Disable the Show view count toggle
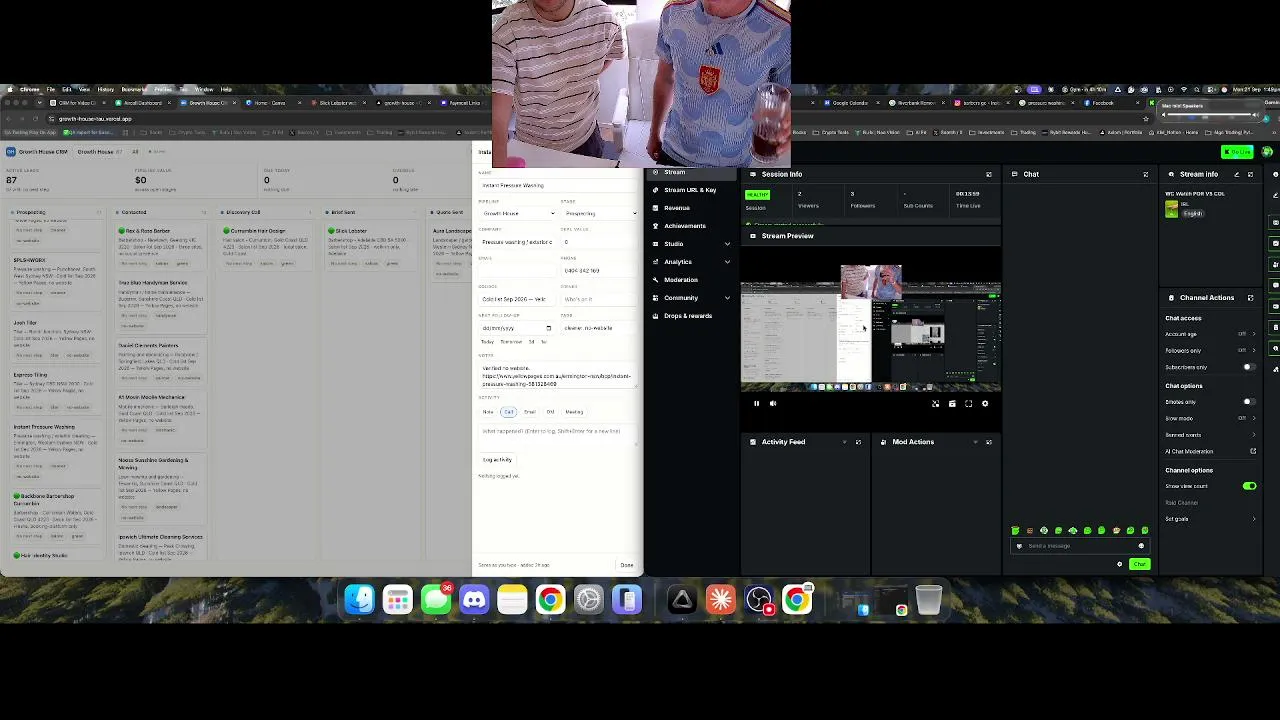 click(x=1249, y=486)
